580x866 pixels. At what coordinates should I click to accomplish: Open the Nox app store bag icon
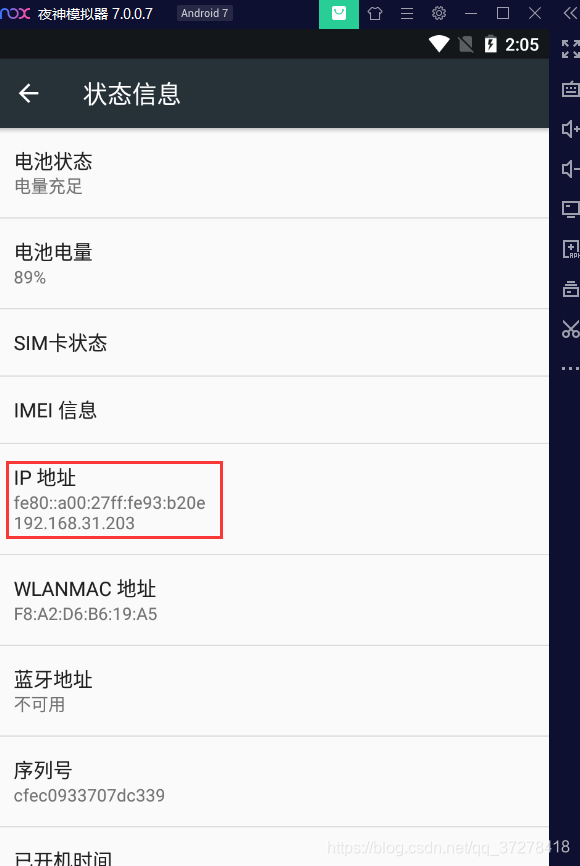(x=339, y=14)
